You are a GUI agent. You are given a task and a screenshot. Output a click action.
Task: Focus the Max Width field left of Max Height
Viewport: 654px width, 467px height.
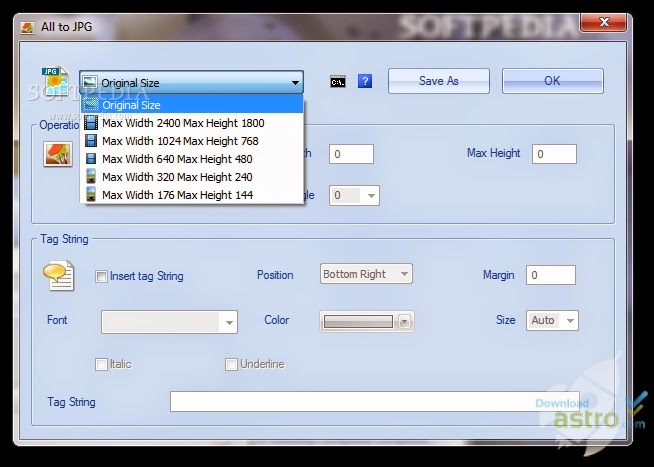pos(351,154)
